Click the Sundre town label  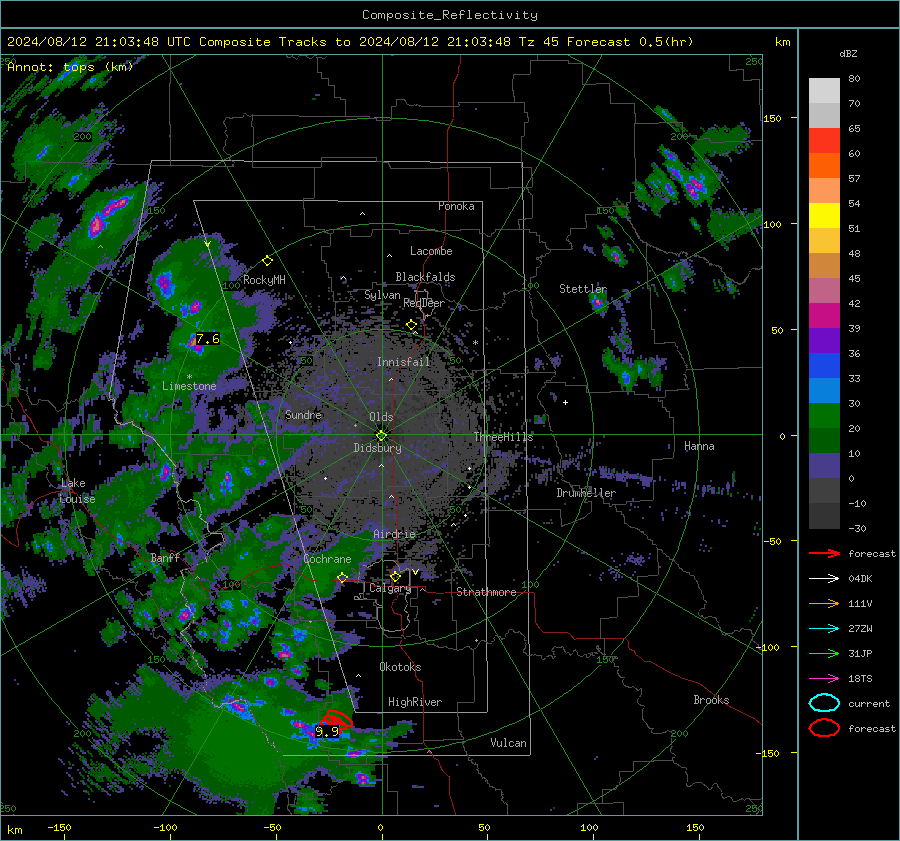click(x=303, y=414)
